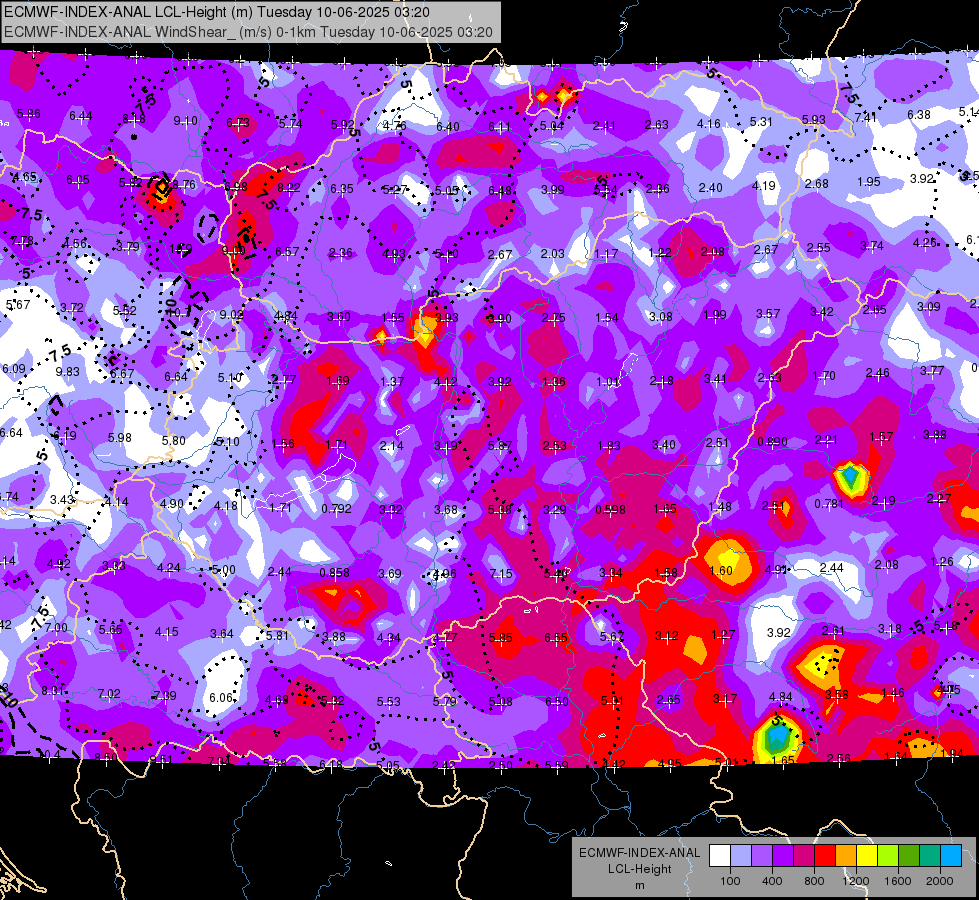Click the map value 5.53

388,702
